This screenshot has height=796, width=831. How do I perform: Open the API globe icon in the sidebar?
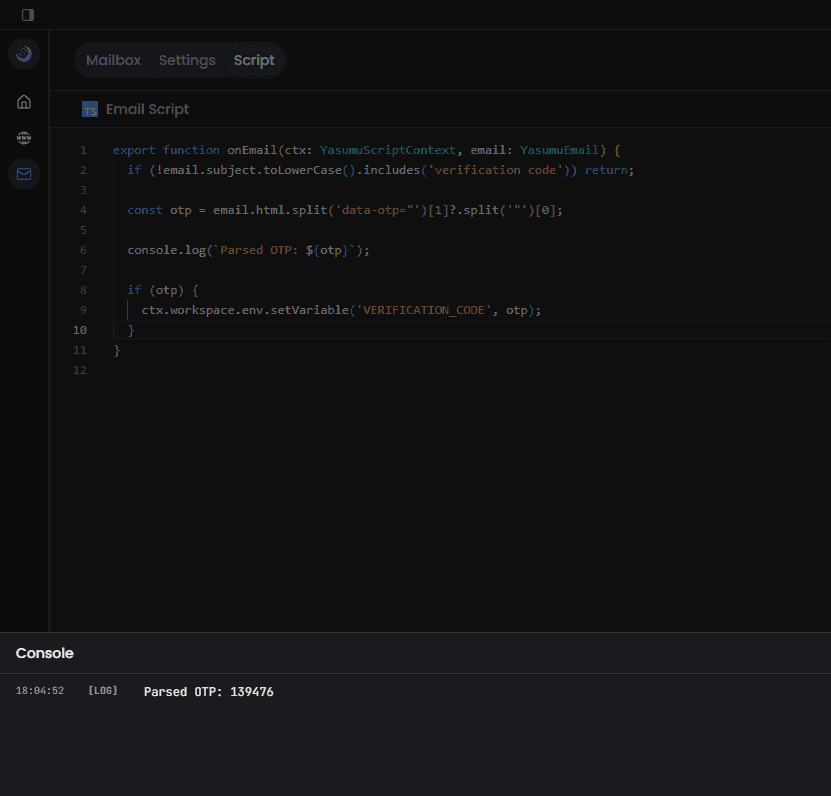[x=23, y=137]
